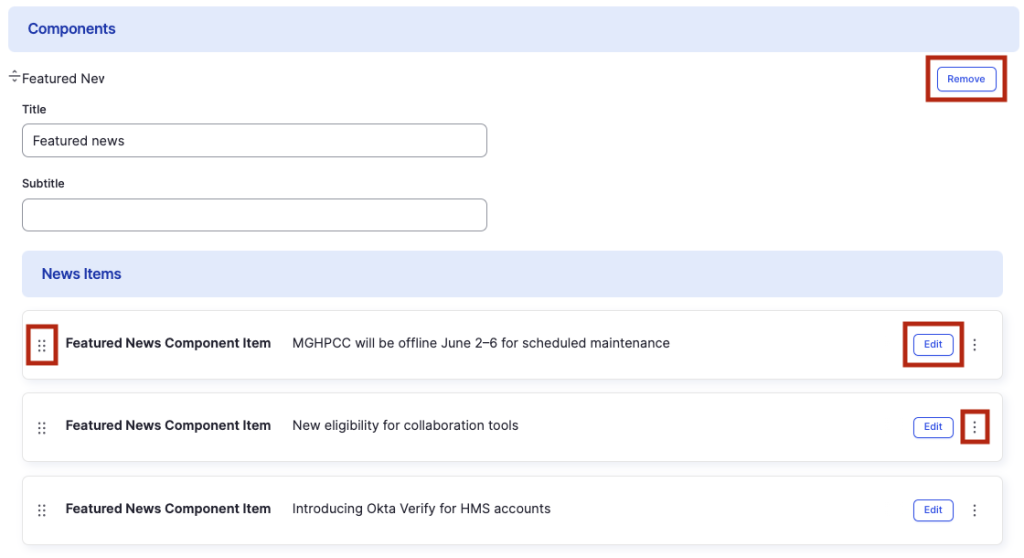Click the News Items section header
Viewport: 1024px width, 558px height.
tap(82, 274)
